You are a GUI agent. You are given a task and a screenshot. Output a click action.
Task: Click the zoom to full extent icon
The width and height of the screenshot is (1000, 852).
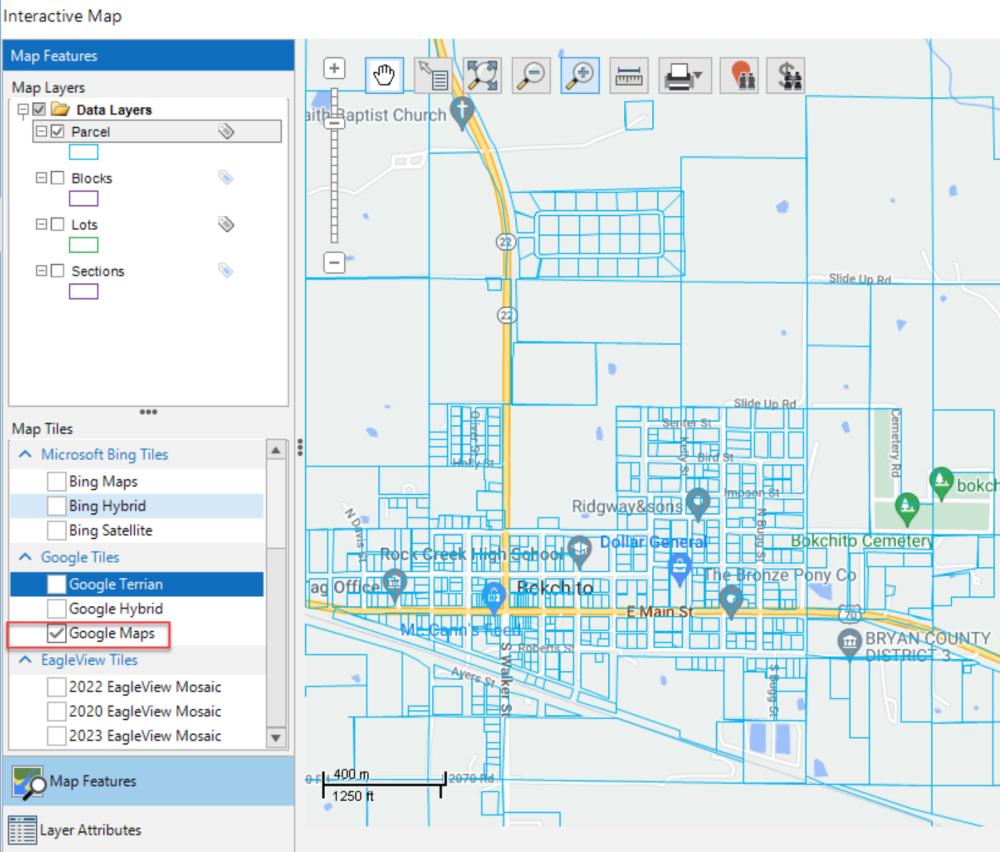[x=482, y=76]
